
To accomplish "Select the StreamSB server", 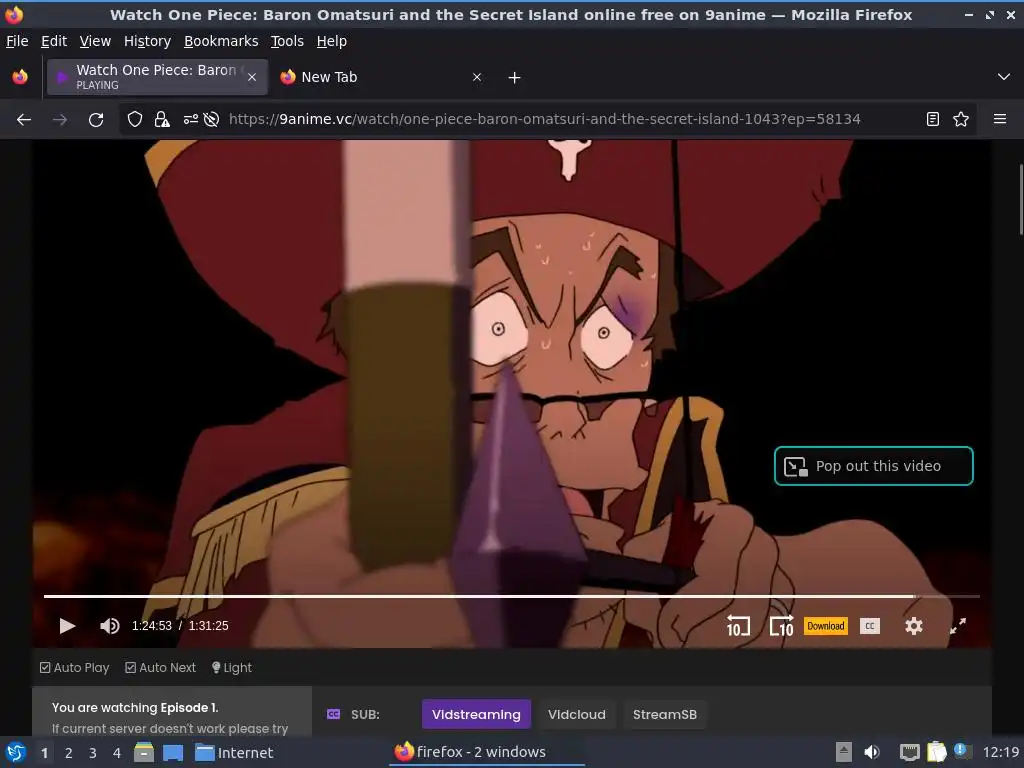I will (665, 714).
